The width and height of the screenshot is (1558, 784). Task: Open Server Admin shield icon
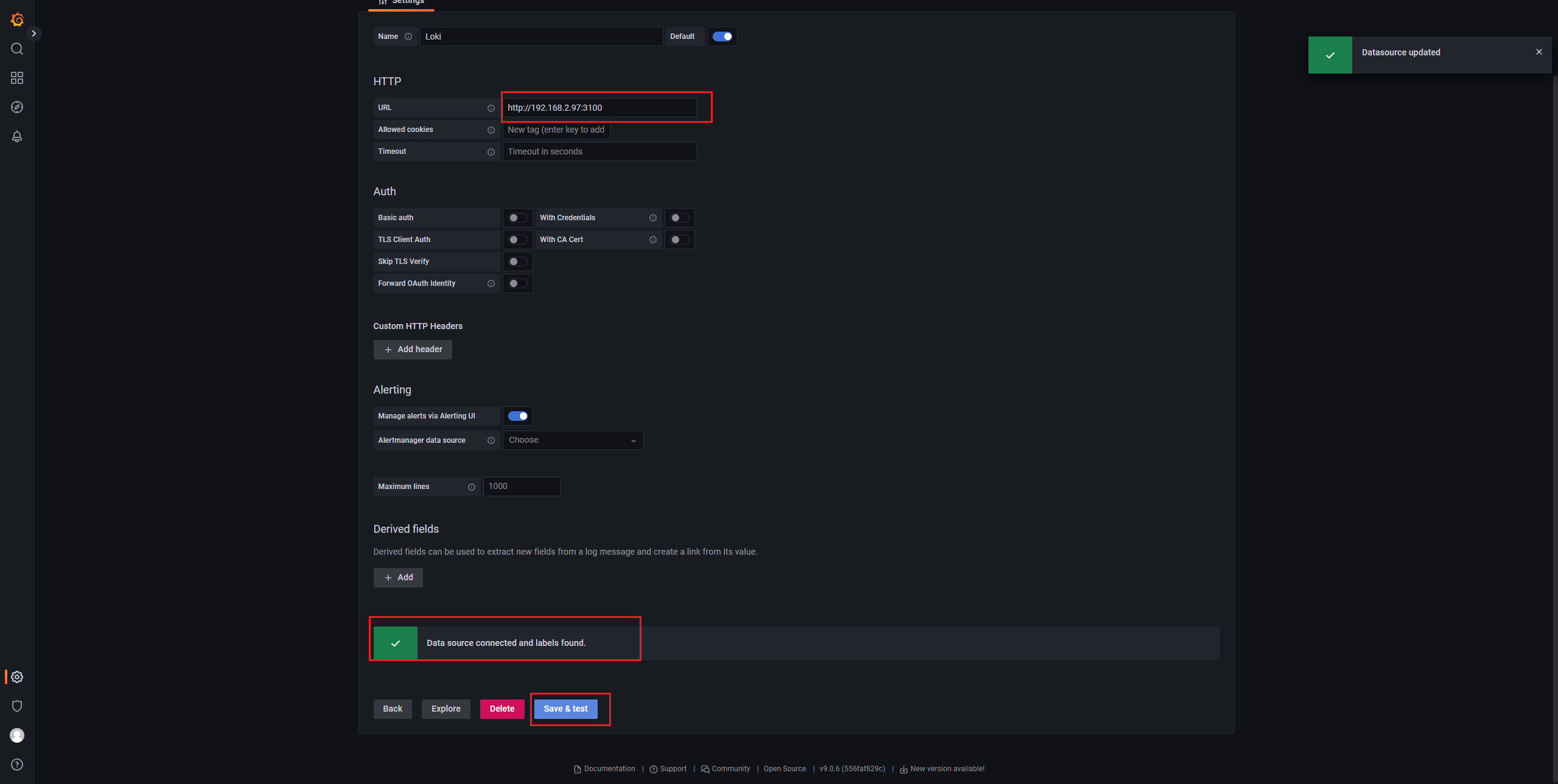[x=17, y=706]
